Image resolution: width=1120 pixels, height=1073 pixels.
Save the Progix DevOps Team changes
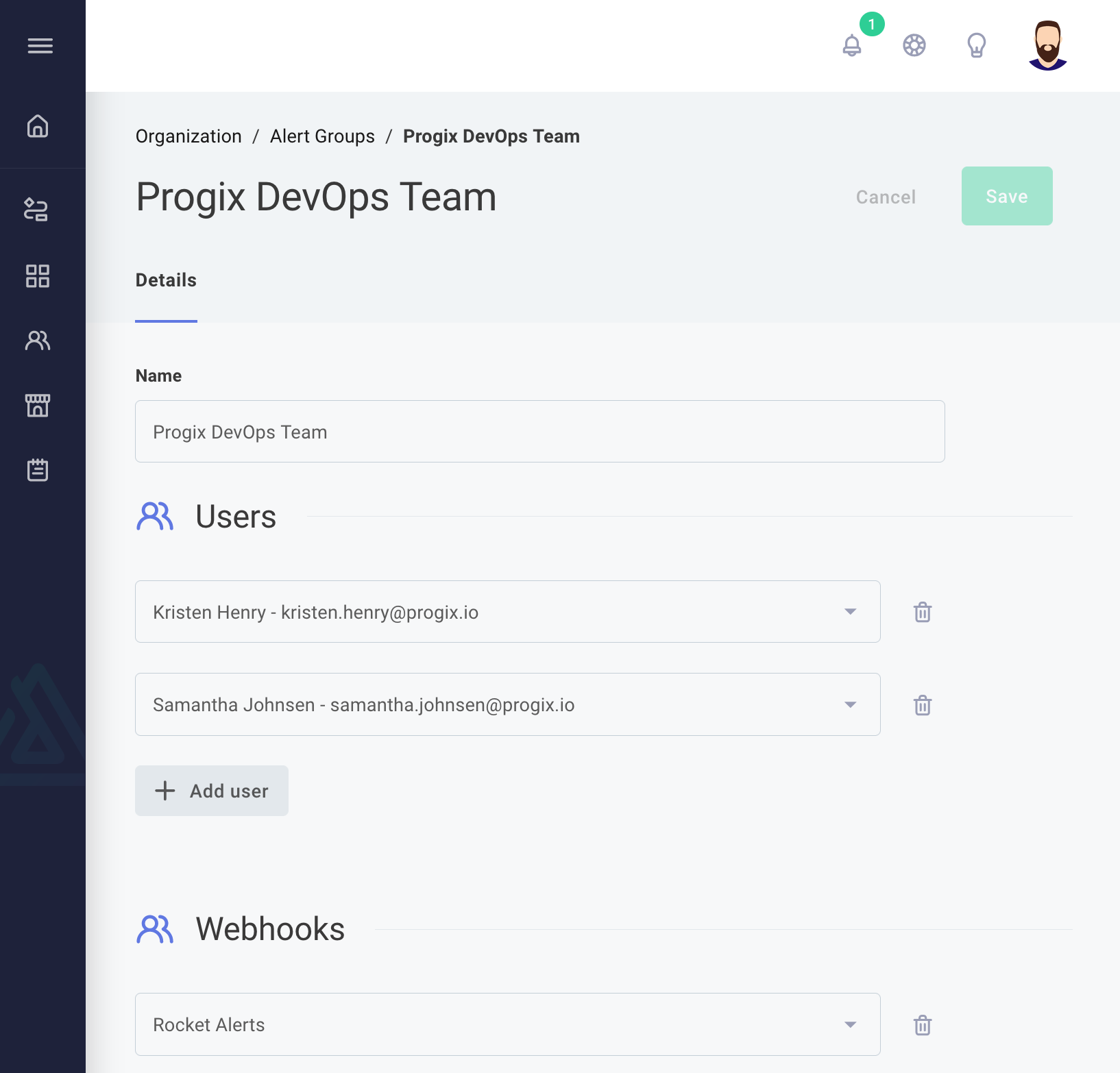coord(1006,196)
